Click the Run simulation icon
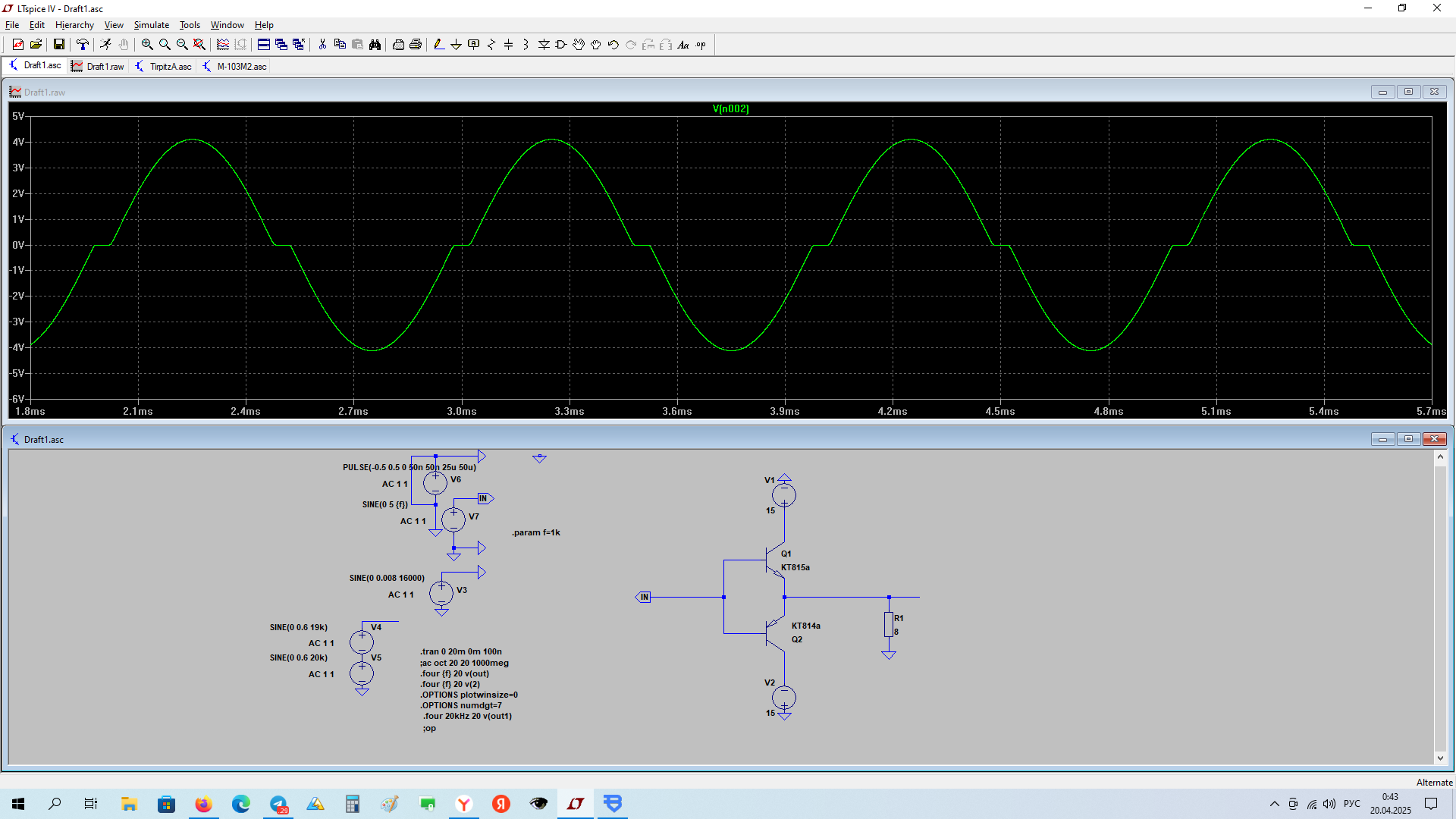Screen dimensions: 1456x819 [x=105, y=45]
